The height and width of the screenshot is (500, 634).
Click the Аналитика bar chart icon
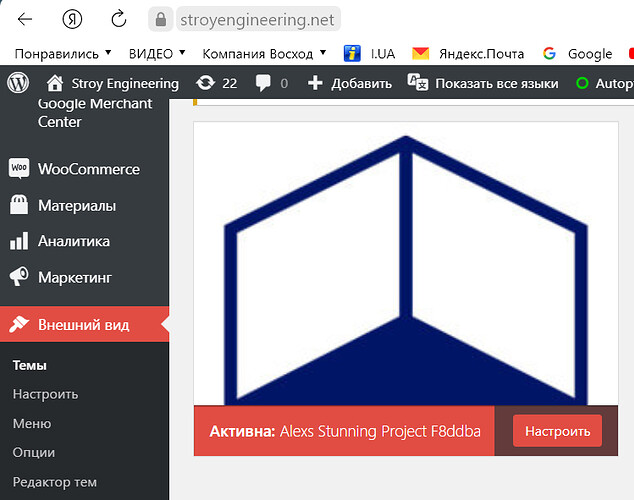19,241
